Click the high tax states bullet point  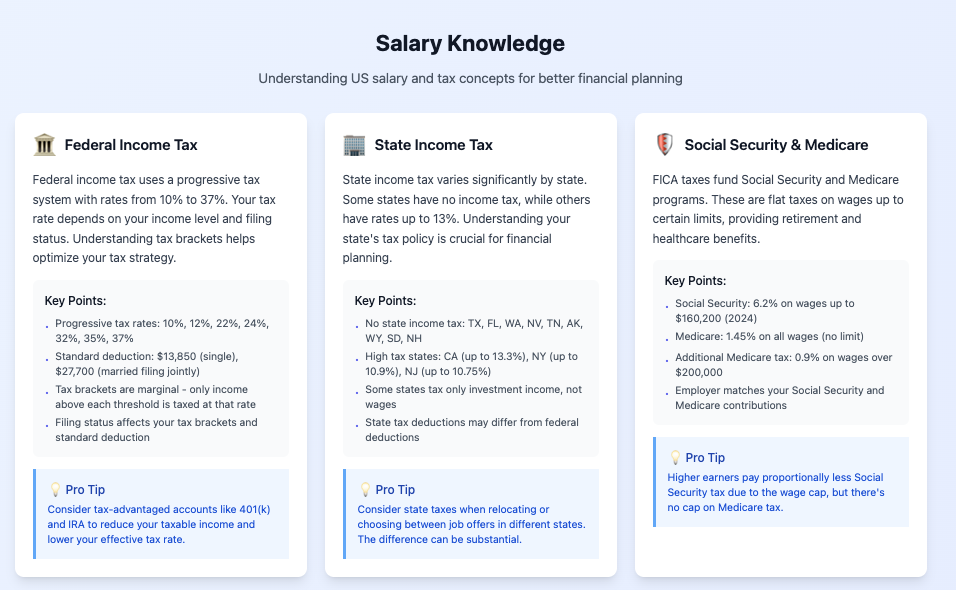[x=472, y=364]
